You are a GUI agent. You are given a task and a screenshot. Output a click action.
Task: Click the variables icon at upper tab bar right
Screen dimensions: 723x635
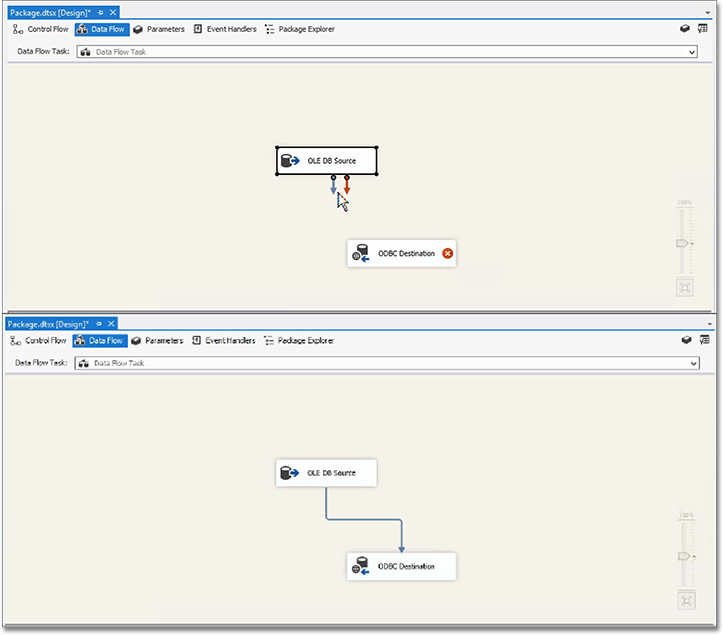pos(705,29)
